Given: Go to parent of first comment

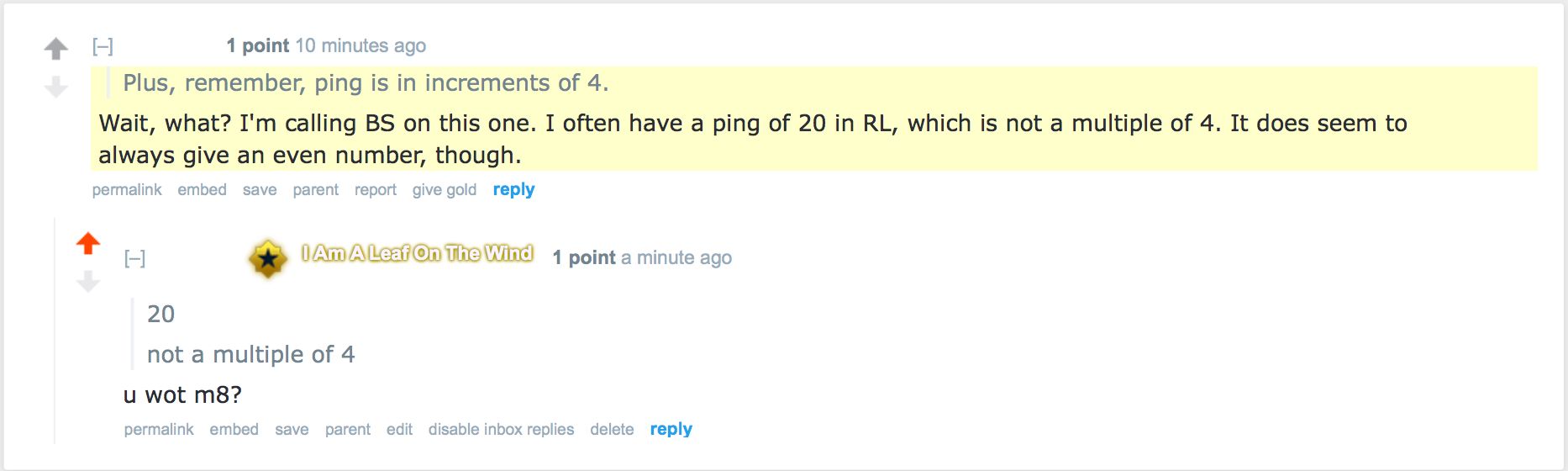Looking at the screenshot, I should (315, 190).
